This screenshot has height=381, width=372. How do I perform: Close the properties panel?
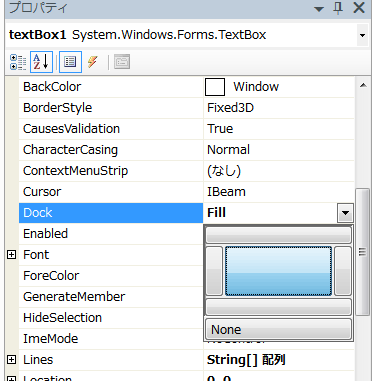[359, 8]
